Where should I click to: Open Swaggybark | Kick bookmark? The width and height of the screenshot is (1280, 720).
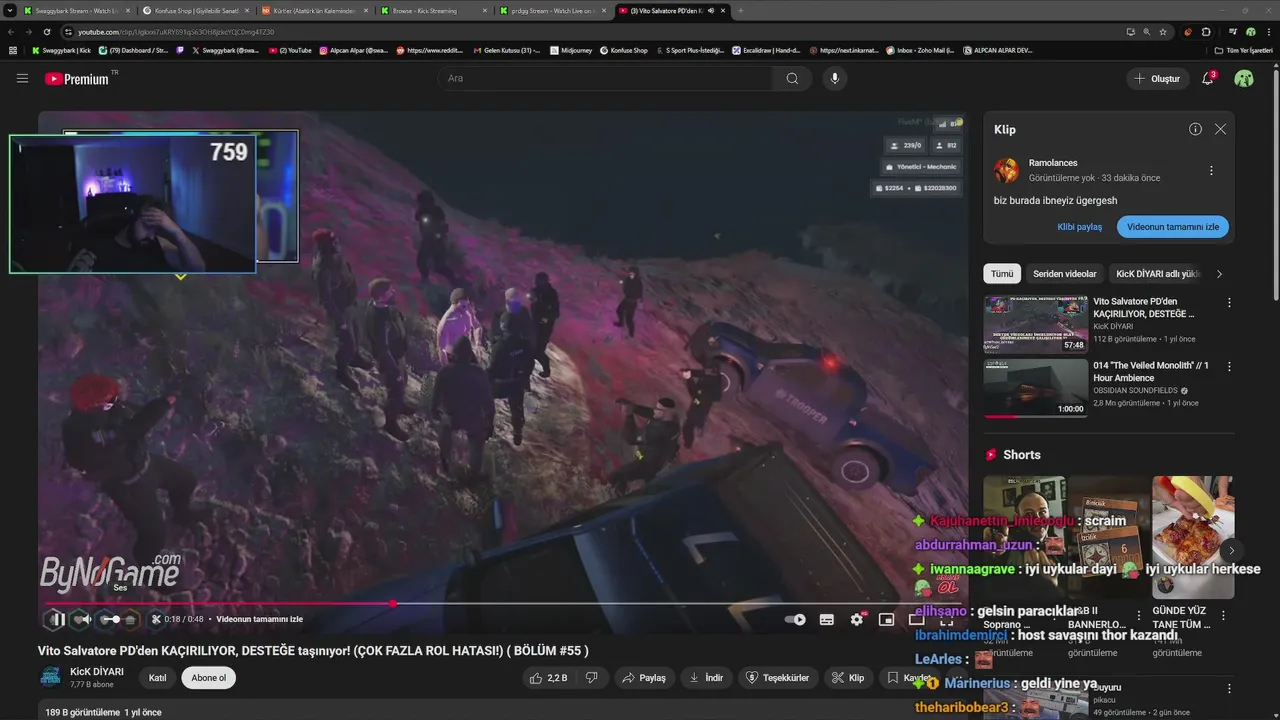point(62,50)
